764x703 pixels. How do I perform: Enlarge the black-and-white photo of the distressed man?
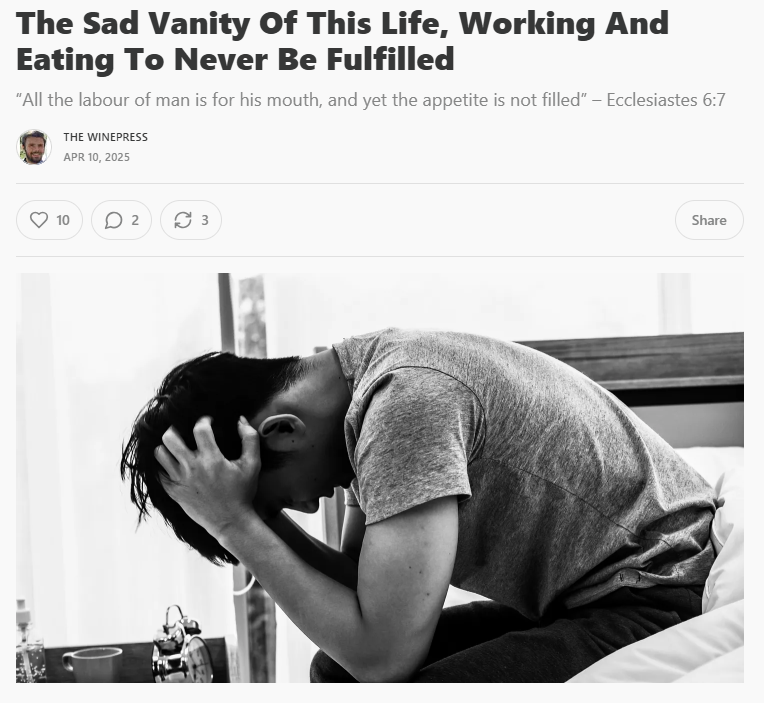click(380, 477)
